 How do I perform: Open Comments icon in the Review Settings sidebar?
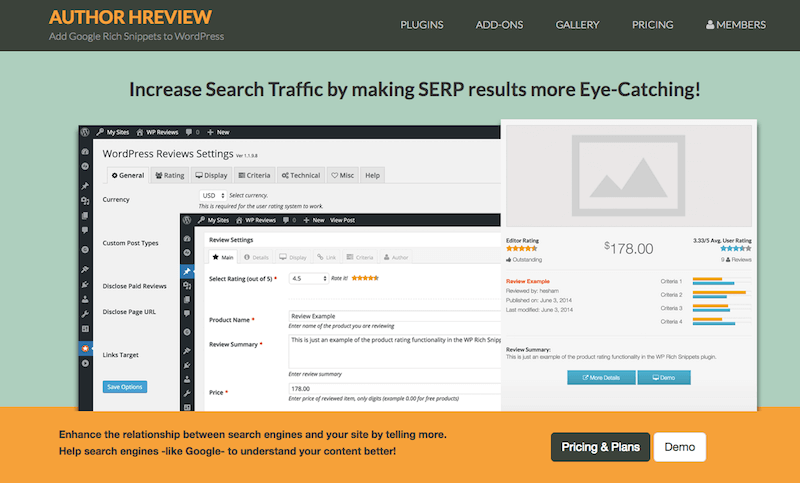coord(187,313)
